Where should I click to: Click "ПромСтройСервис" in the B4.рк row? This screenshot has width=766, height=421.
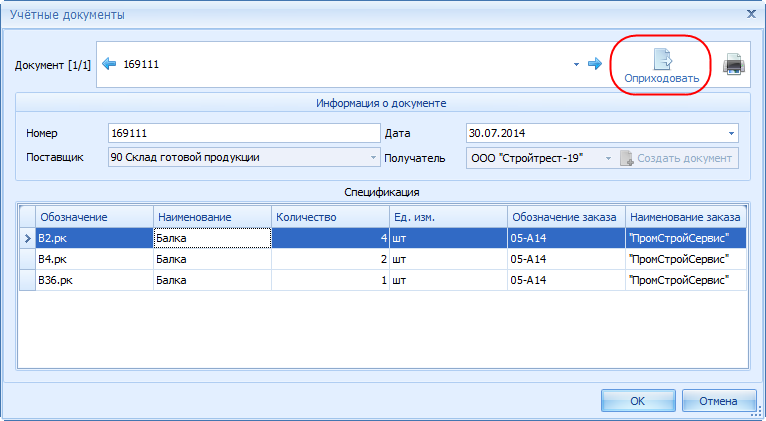(686, 259)
